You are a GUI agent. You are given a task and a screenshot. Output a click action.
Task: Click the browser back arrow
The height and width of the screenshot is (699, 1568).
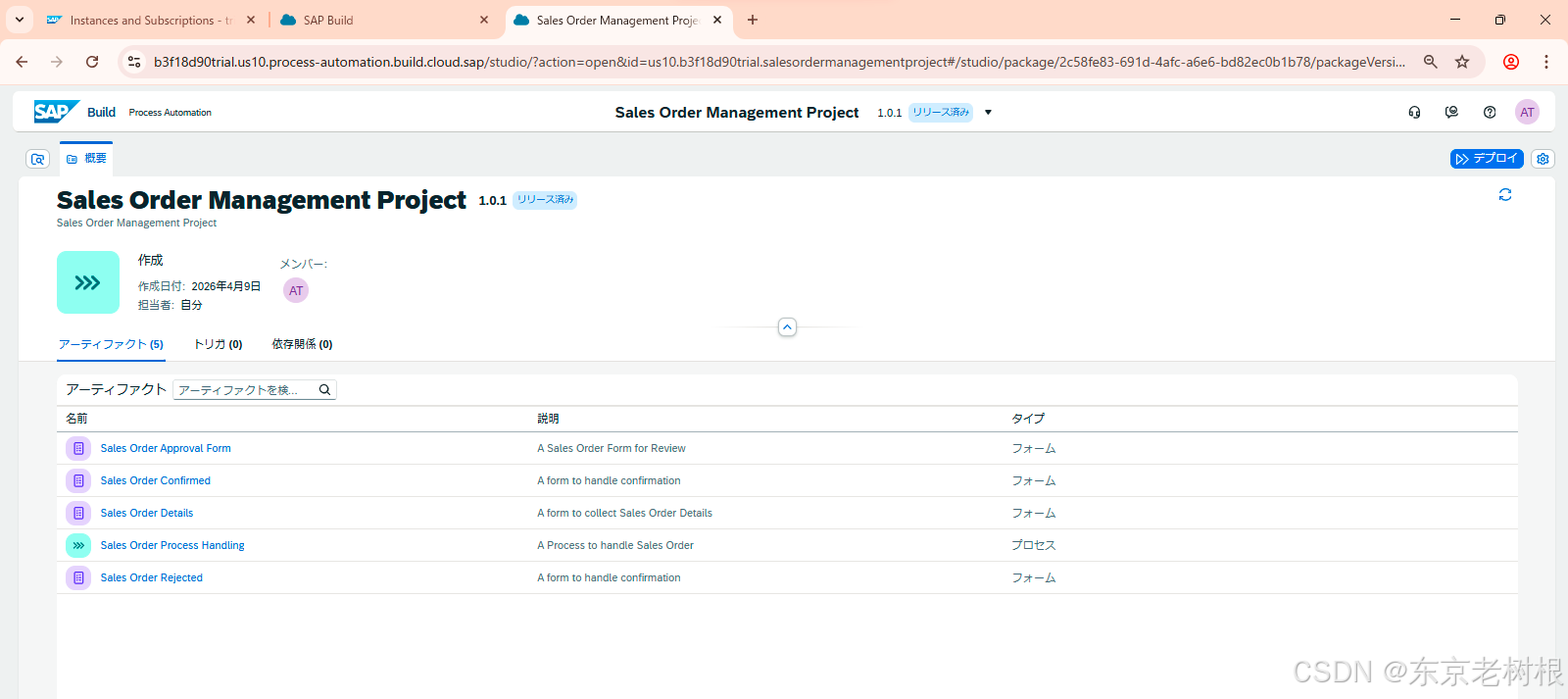pos(22,62)
